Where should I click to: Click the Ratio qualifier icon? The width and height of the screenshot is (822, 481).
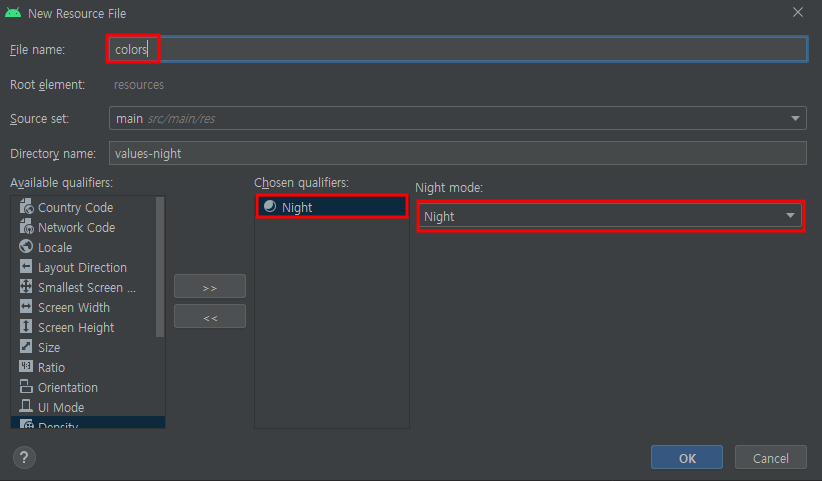coord(26,366)
